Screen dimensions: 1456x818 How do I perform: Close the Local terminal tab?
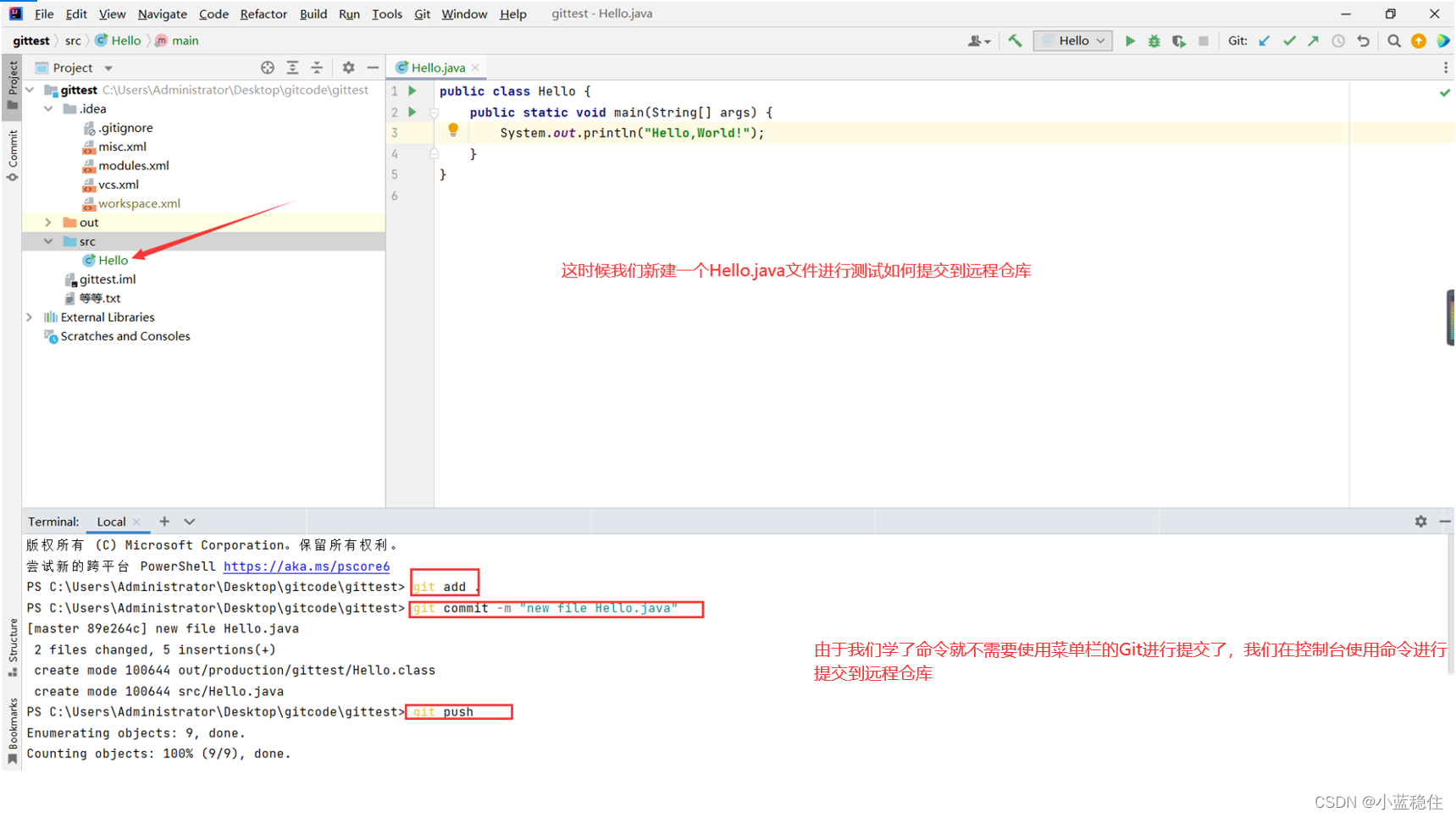tap(136, 522)
